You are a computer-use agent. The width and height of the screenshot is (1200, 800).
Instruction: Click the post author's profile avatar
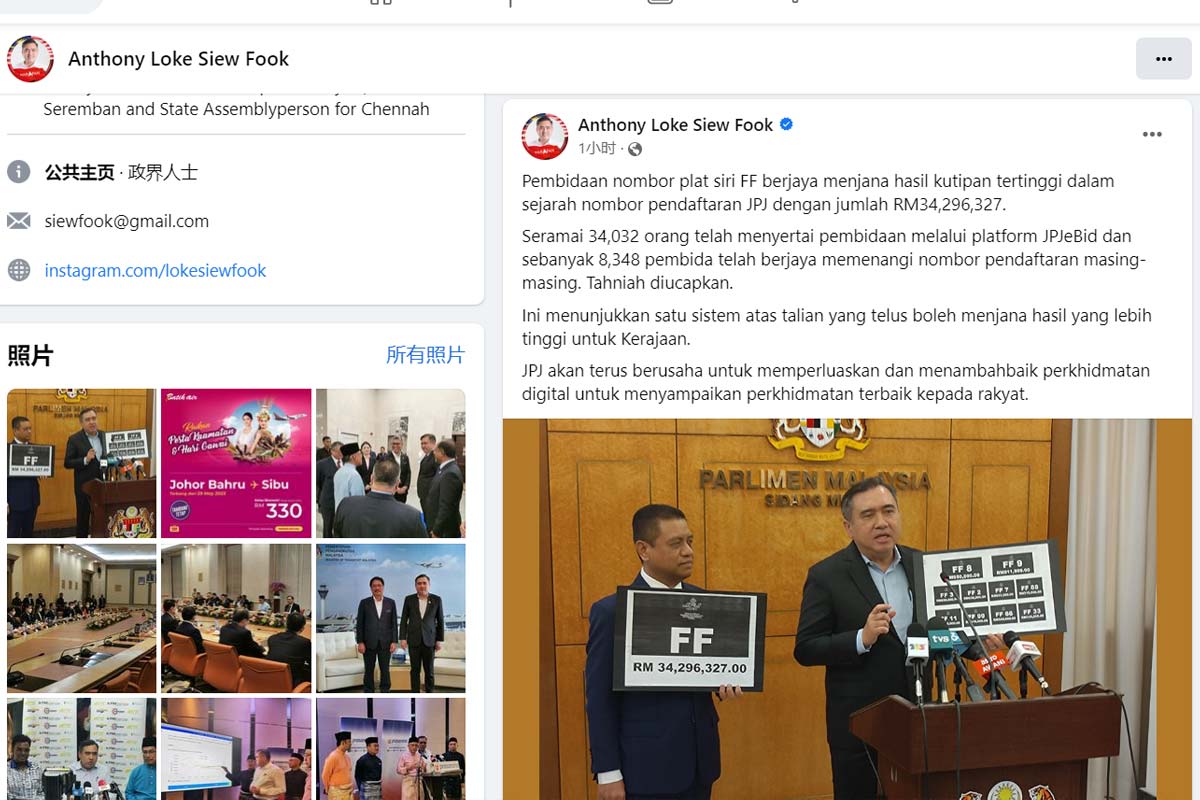pos(544,136)
